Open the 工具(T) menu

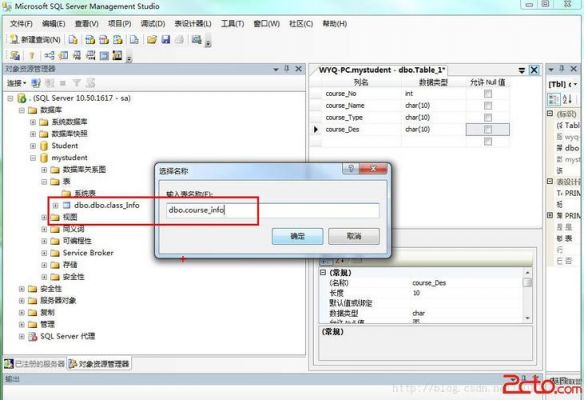coord(232,23)
